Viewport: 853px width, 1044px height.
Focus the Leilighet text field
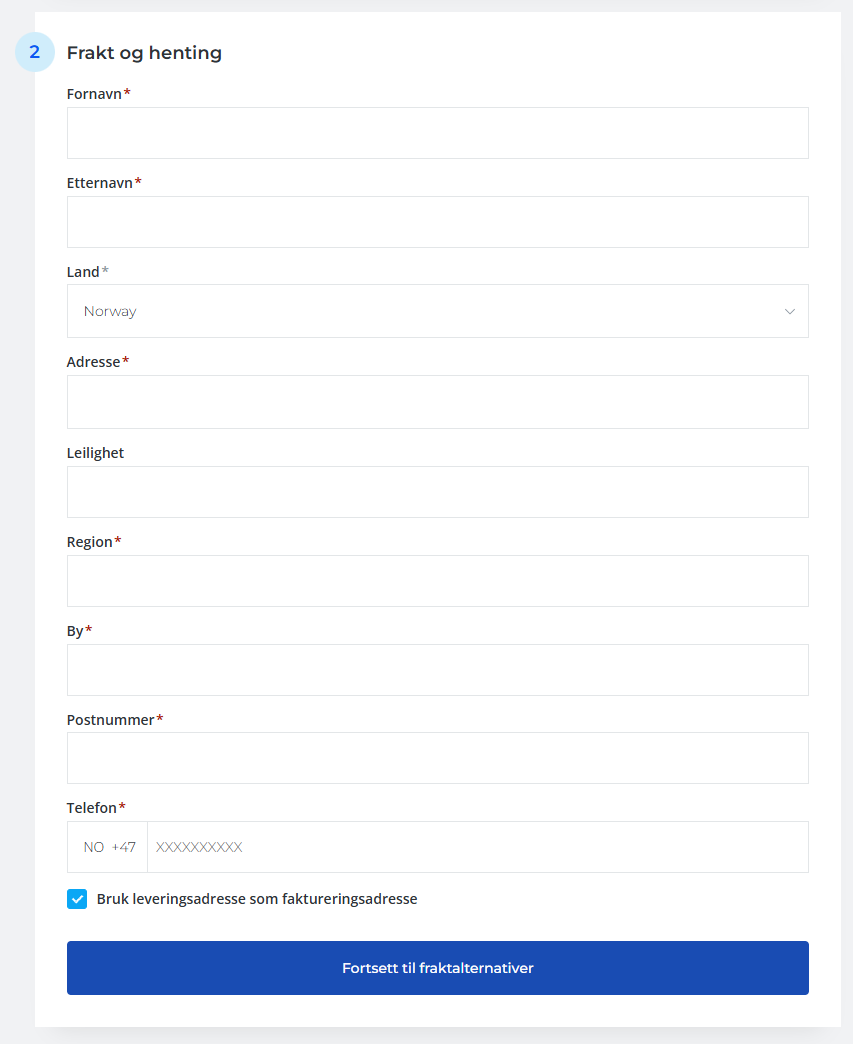tap(437, 492)
